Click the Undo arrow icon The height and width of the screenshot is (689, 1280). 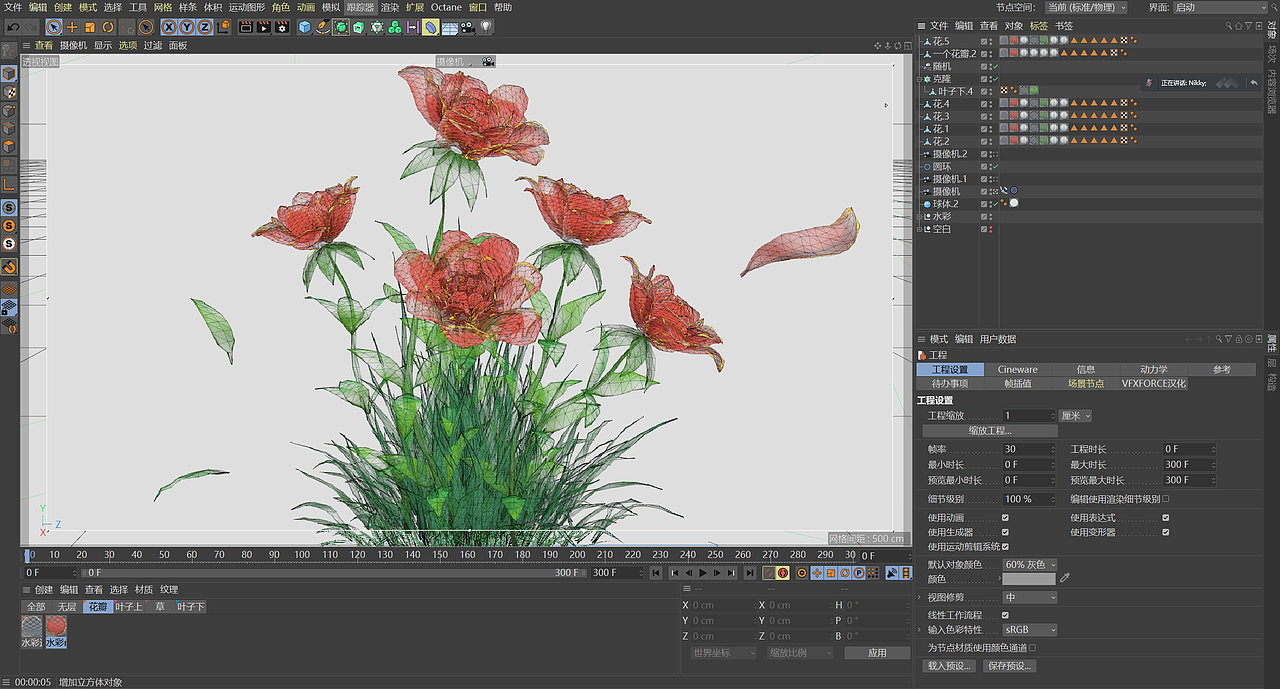pos(14,27)
